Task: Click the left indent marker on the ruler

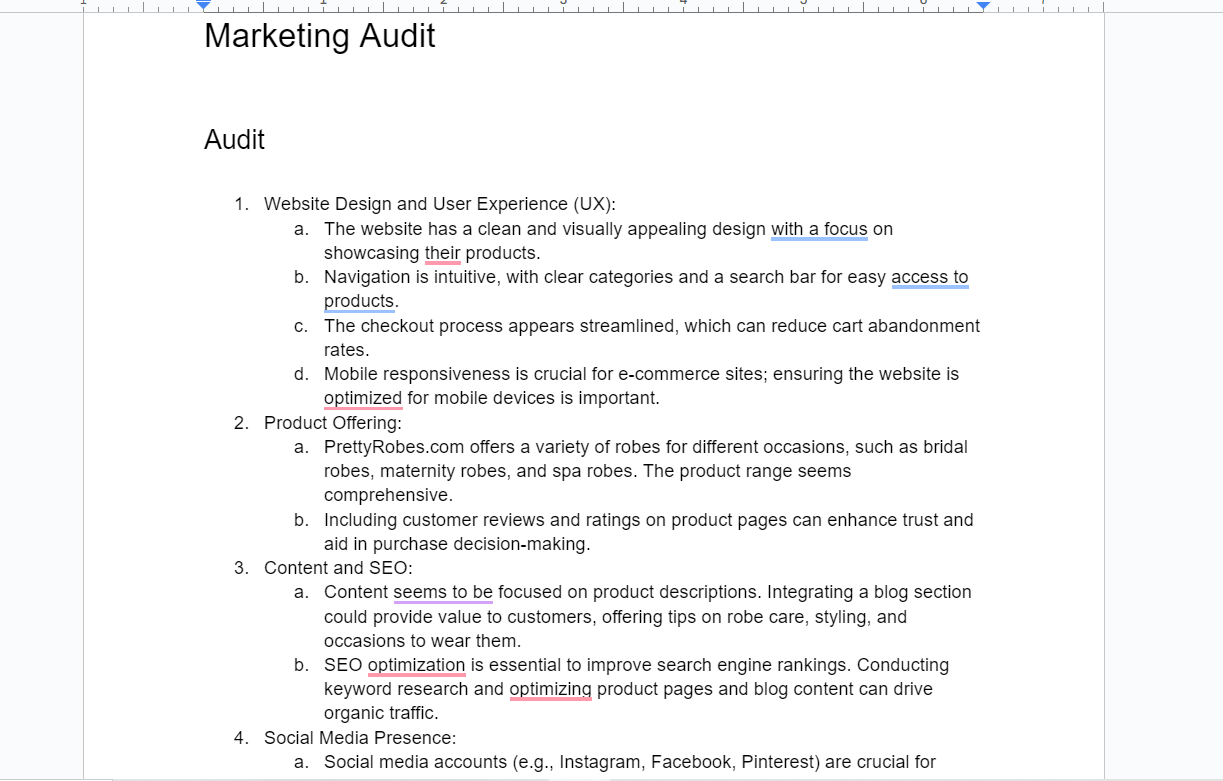Action: pyautogui.click(x=204, y=5)
